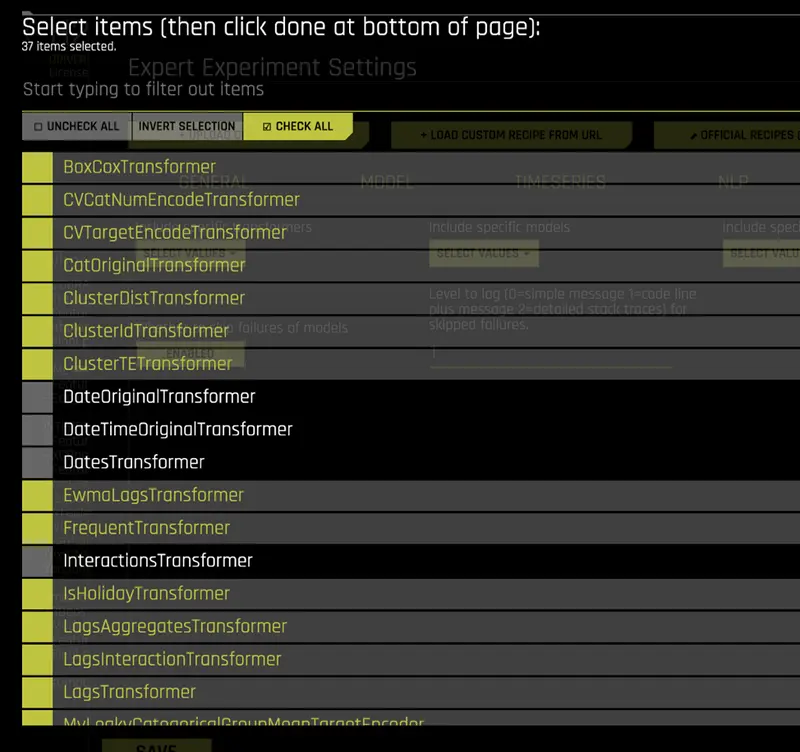Viewport: 800px width, 752px height.
Task: Select the IsHolidayTransformer row text
Action: click(x=146, y=594)
